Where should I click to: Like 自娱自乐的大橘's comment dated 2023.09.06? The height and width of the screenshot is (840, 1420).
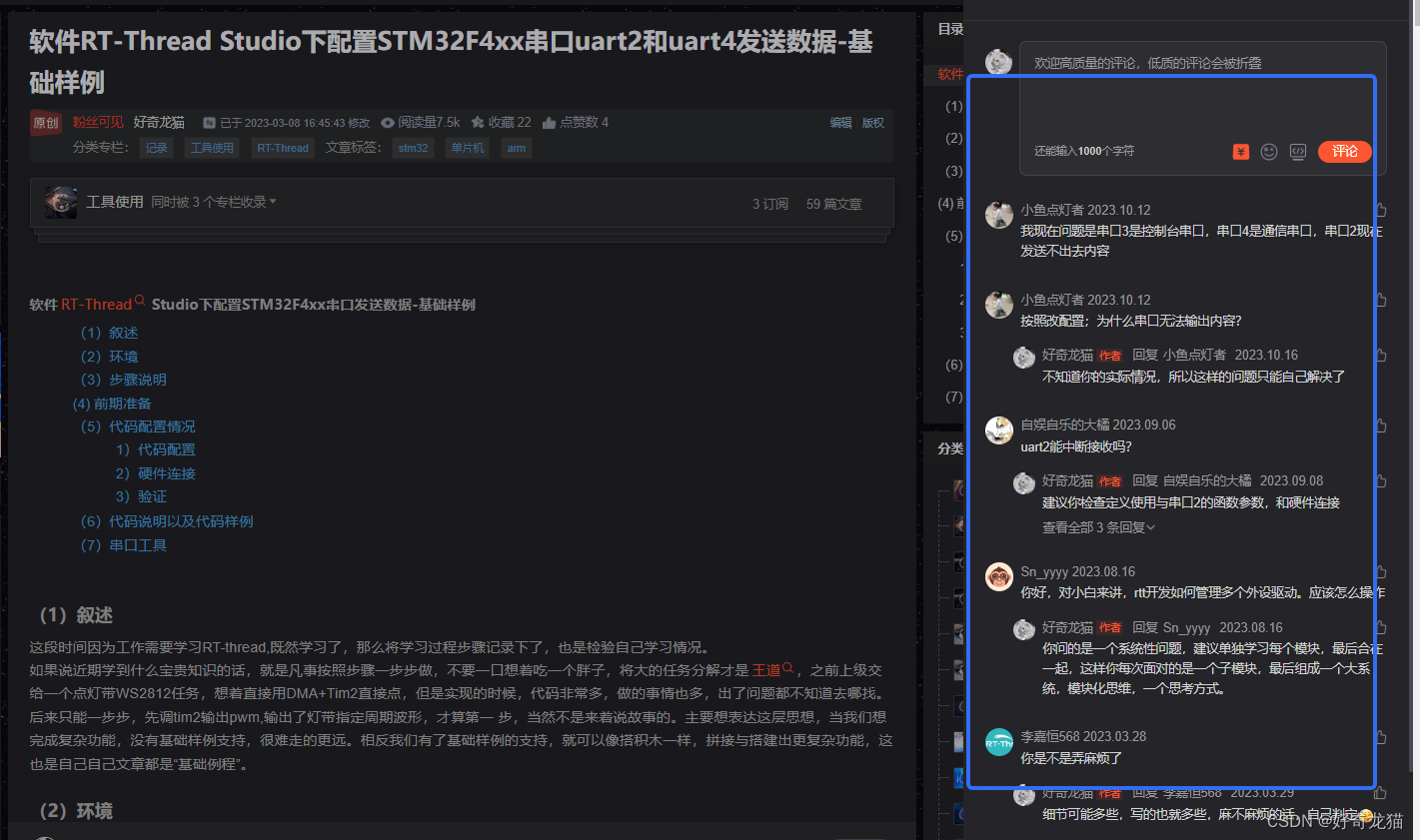coord(1381,424)
